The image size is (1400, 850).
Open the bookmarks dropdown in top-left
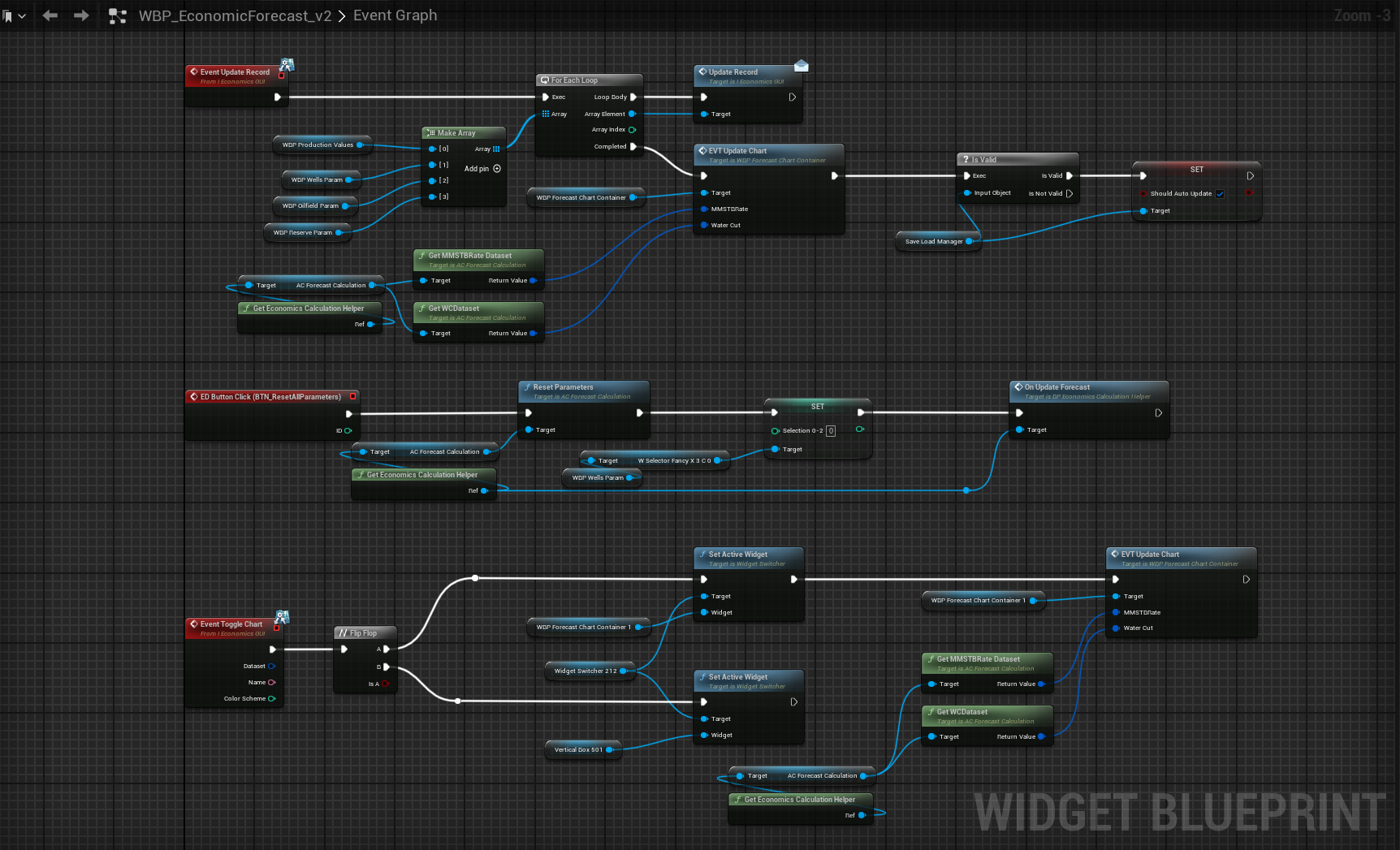point(14,15)
